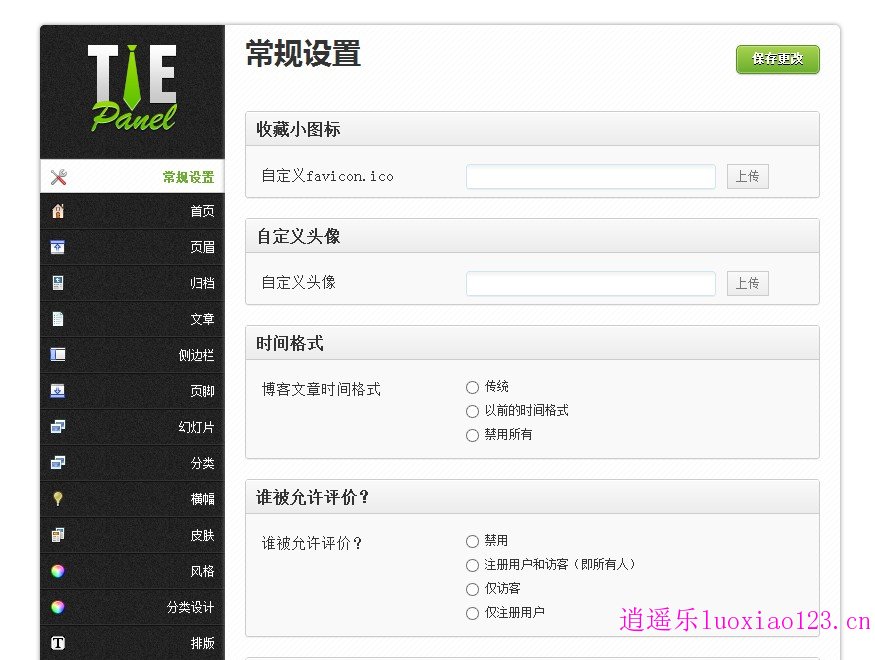The width and height of the screenshot is (875, 660).
Task: Open the 页脚 settings
Action: tap(132, 391)
